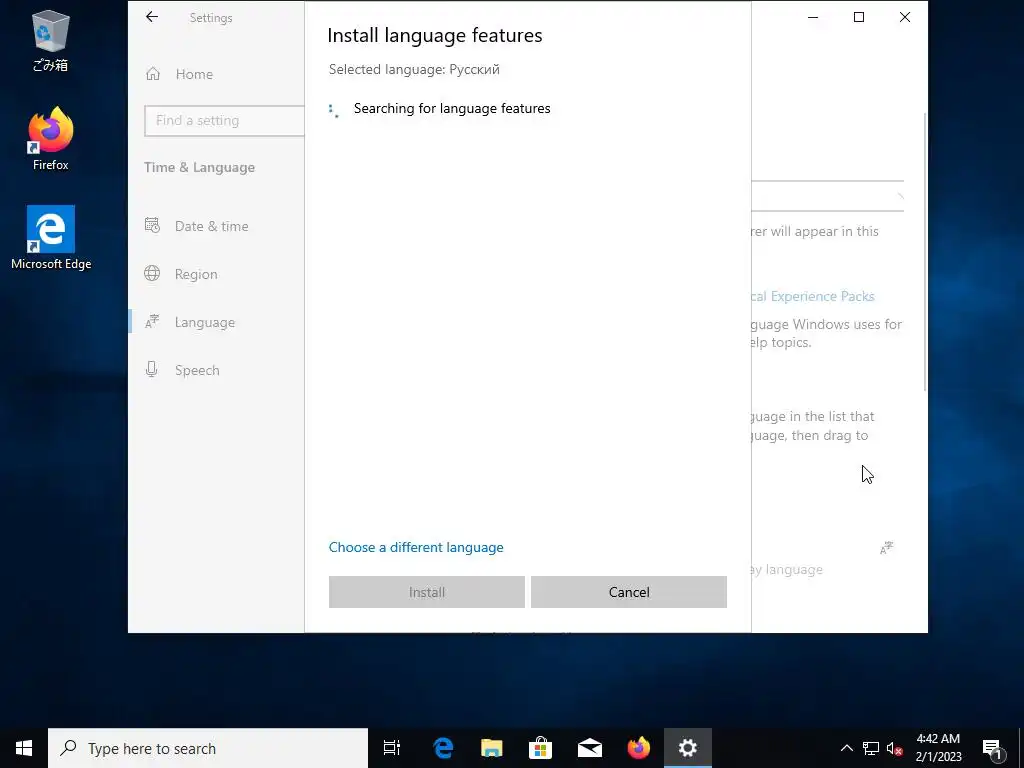Click the Settings window scrollbar
The width and height of the screenshot is (1024, 768).
pos(924,251)
